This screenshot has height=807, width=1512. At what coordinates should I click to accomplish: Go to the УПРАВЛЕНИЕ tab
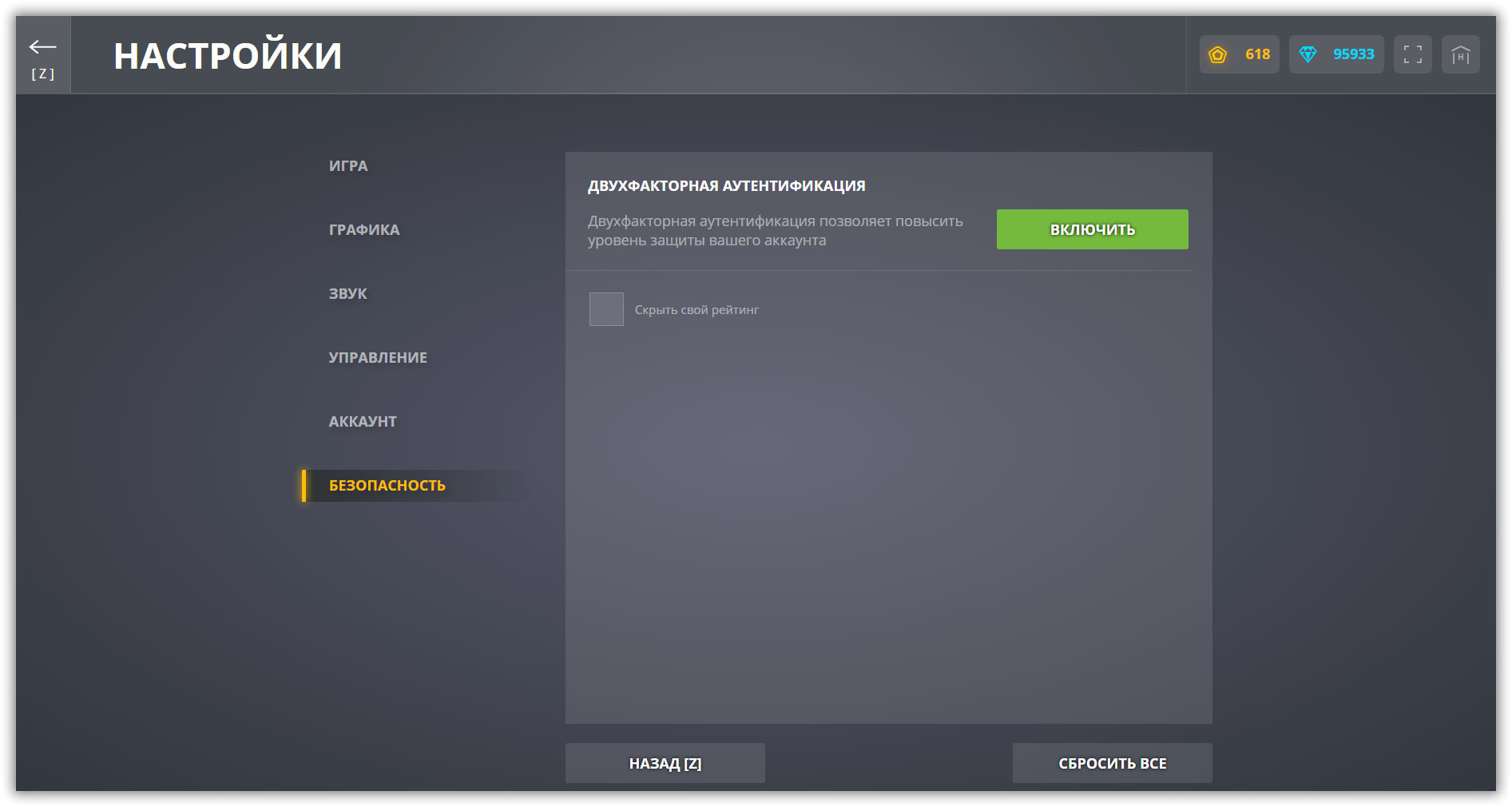click(378, 358)
